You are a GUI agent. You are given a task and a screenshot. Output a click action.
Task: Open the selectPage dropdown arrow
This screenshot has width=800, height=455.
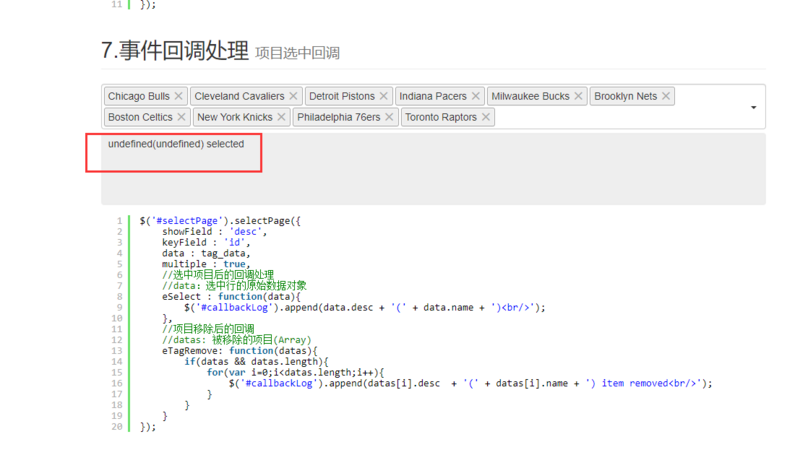coord(753,107)
